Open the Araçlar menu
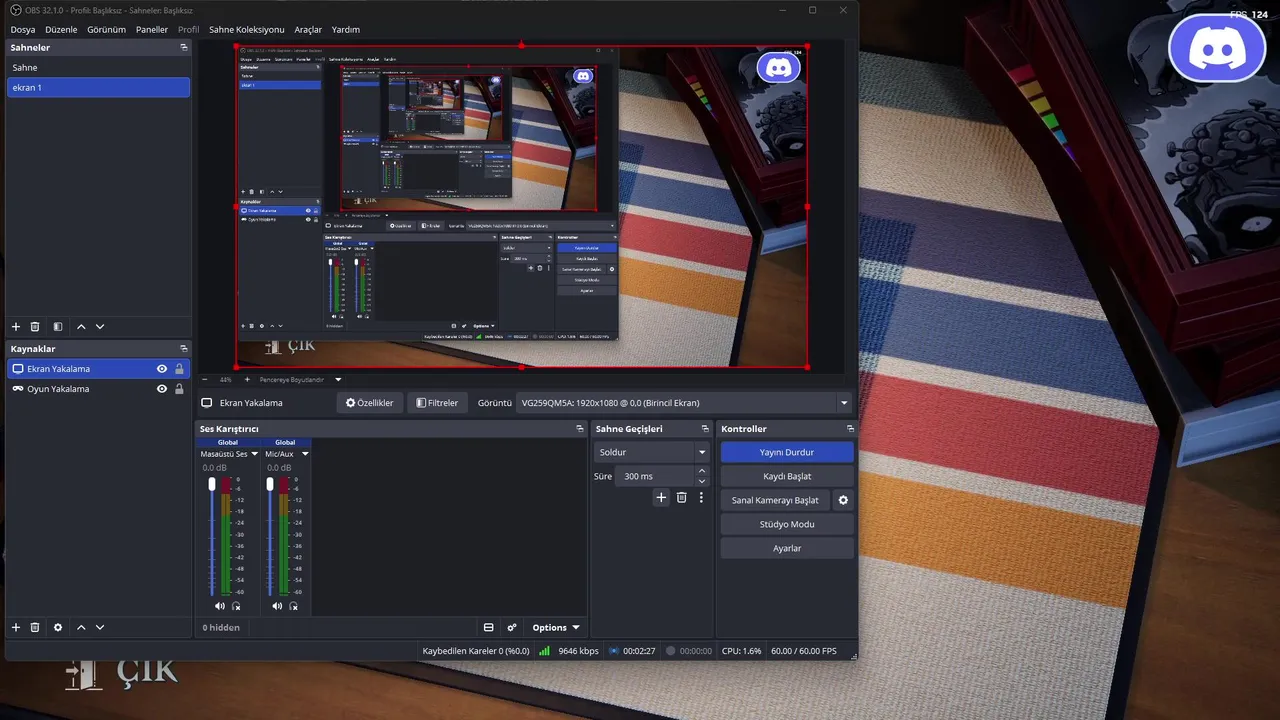The width and height of the screenshot is (1280, 720). pyautogui.click(x=308, y=29)
